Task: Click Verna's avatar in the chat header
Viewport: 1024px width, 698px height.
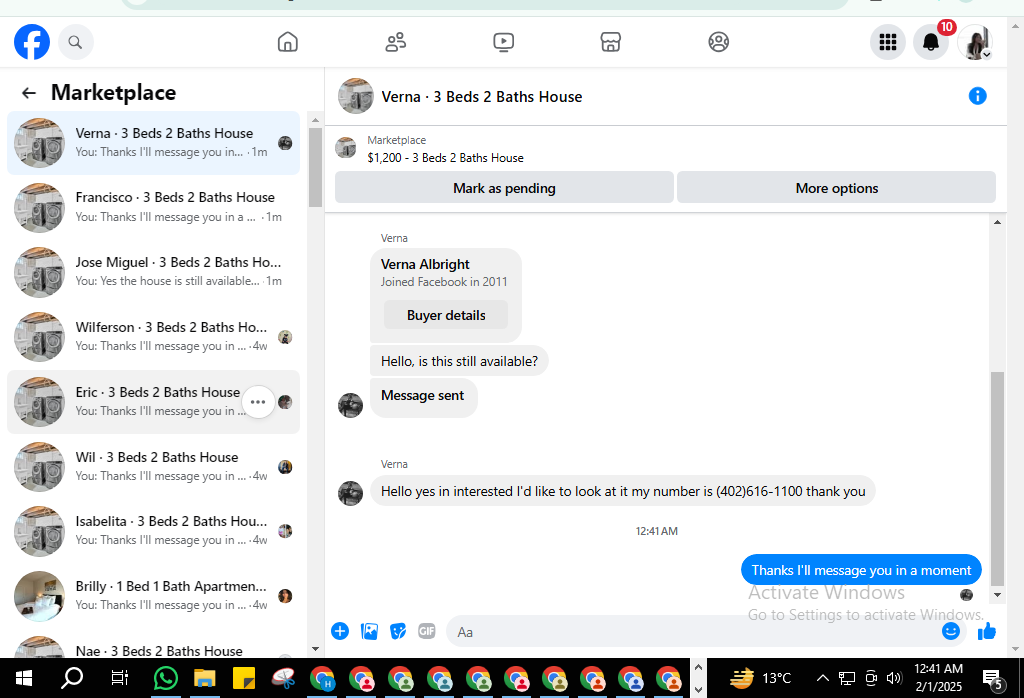Action: [x=355, y=96]
